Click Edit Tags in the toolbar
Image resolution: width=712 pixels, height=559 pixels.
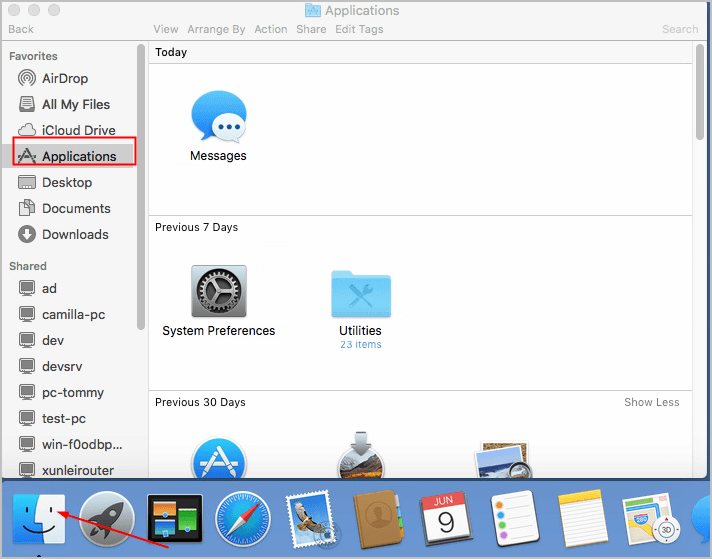click(359, 29)
